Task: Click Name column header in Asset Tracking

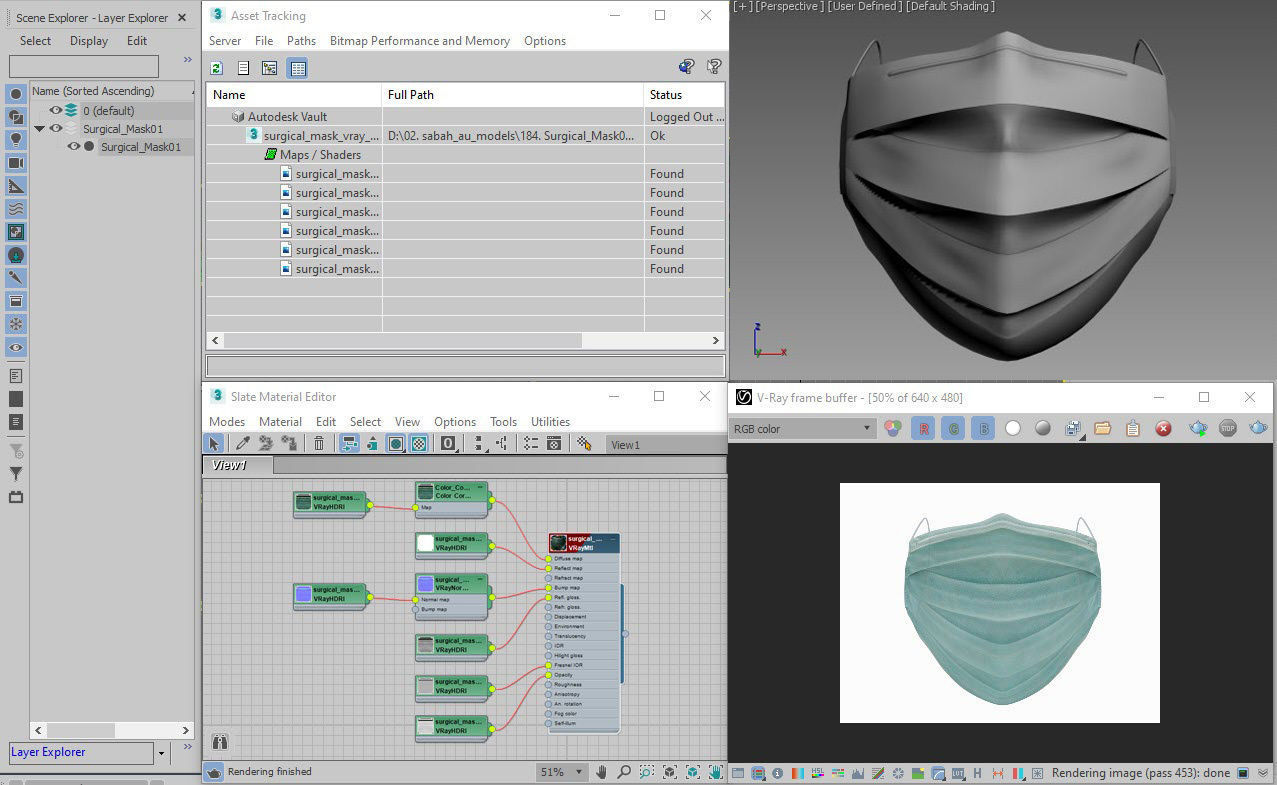Action: (294, 94)
